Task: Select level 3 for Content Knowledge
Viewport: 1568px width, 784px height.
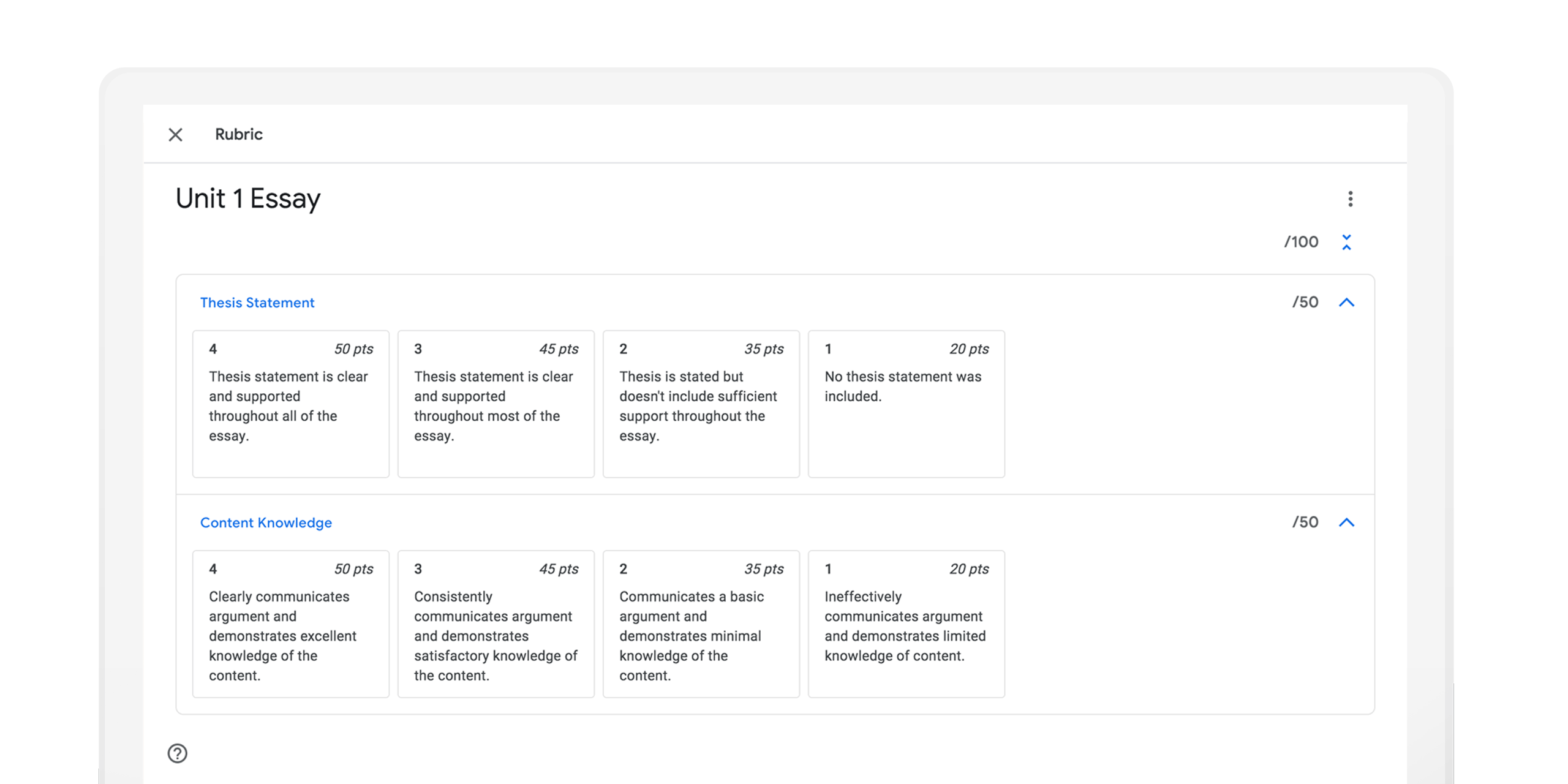Action: [496, 624]
